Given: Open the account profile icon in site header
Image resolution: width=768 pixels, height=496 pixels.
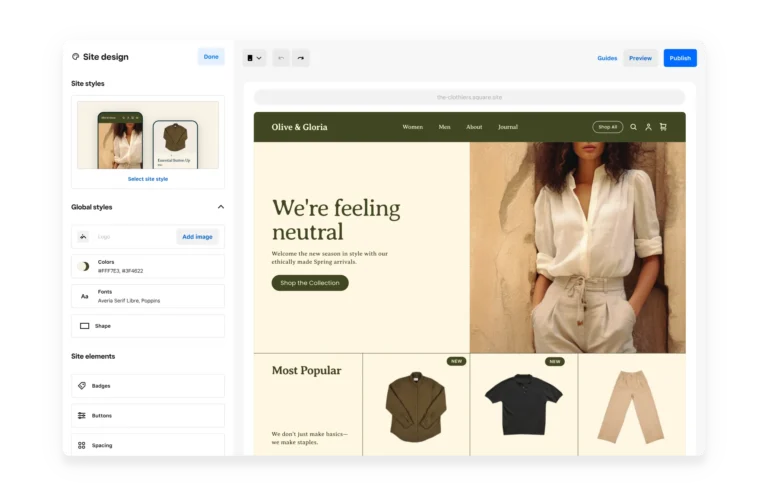Looking at the screenshot, I should [648, 127].
